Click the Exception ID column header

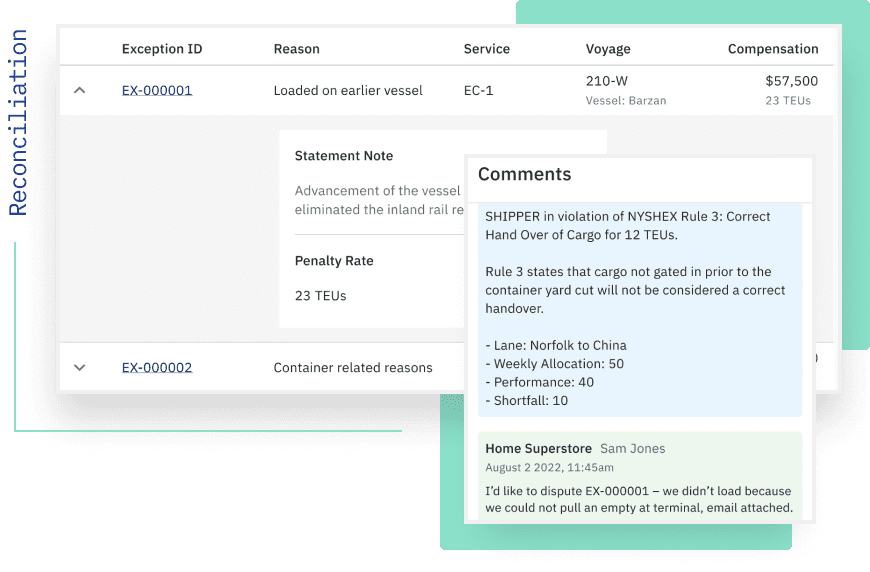pos(162,49)
